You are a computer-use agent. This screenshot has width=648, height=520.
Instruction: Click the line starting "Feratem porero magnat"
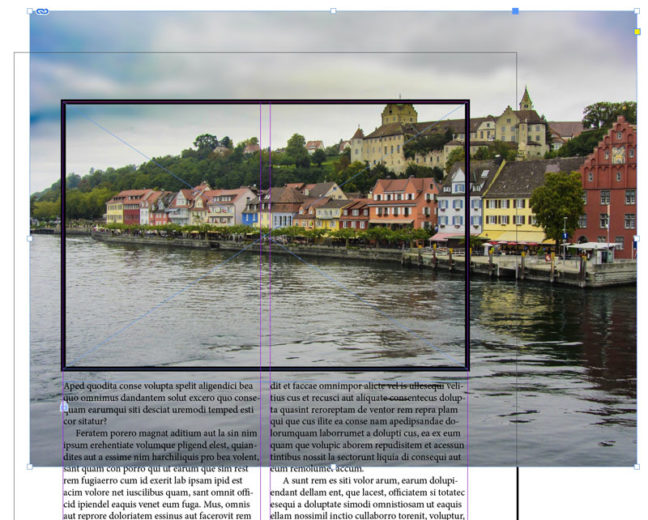(167, 433)
